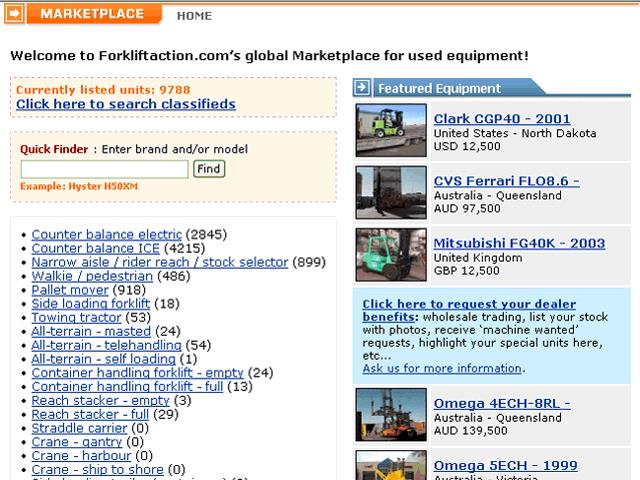View Mitsubishi FG40K thumbnail image
640x480 pixels.
tap(391, 255)
